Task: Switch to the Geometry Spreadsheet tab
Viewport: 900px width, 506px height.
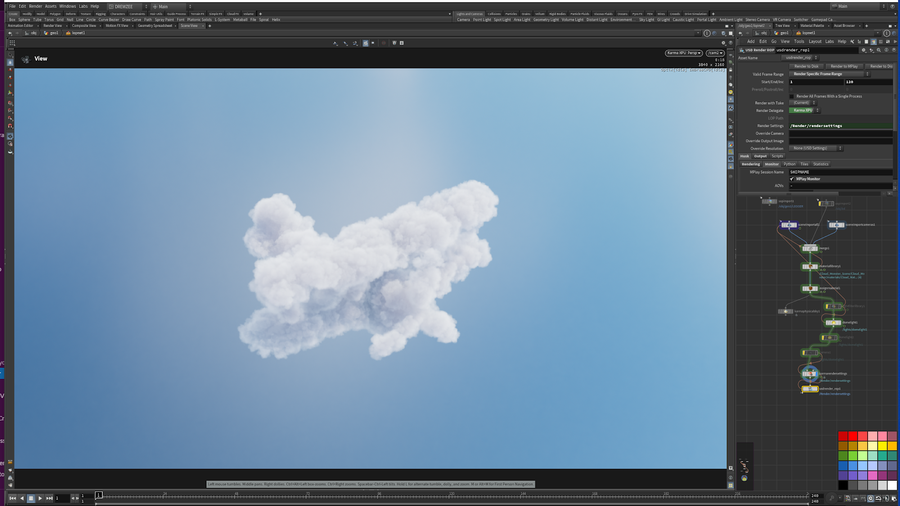Action: (x=154, y=26)
